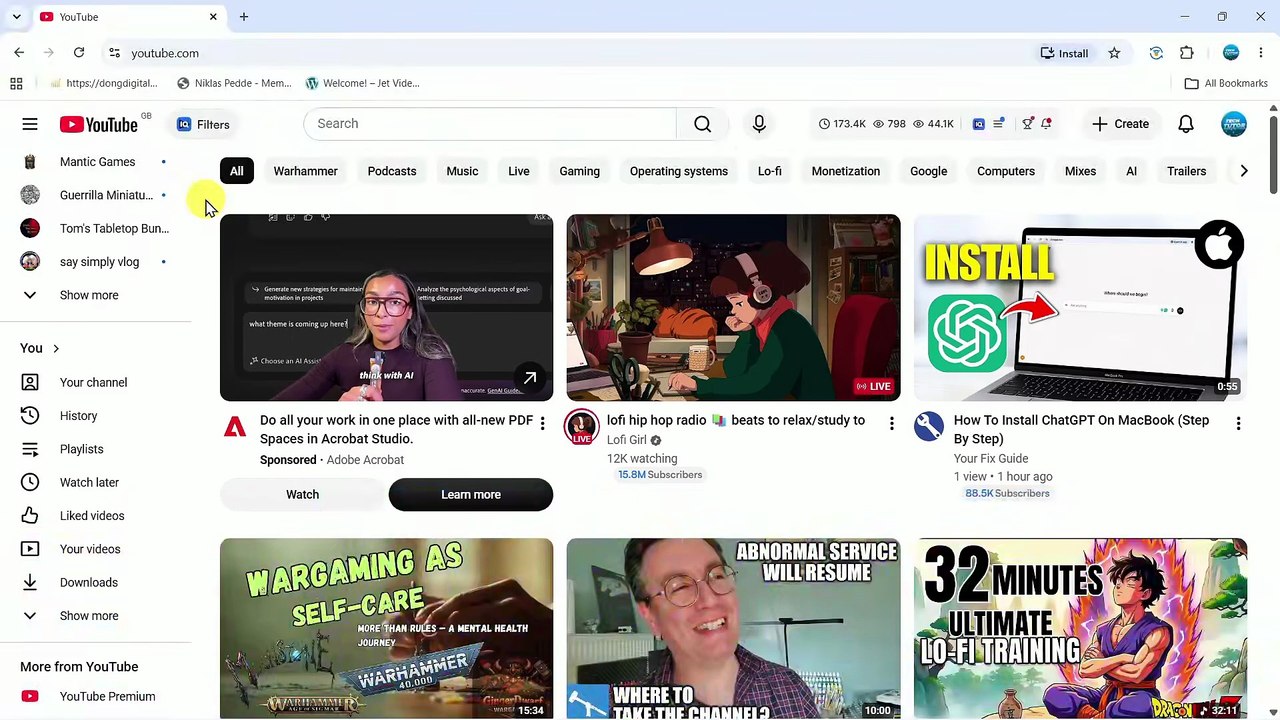Open the YouTube guide hamburger menu
The height and width of the screenshot is (720, 1280).
pyautogui.click(x=30, y=124)
